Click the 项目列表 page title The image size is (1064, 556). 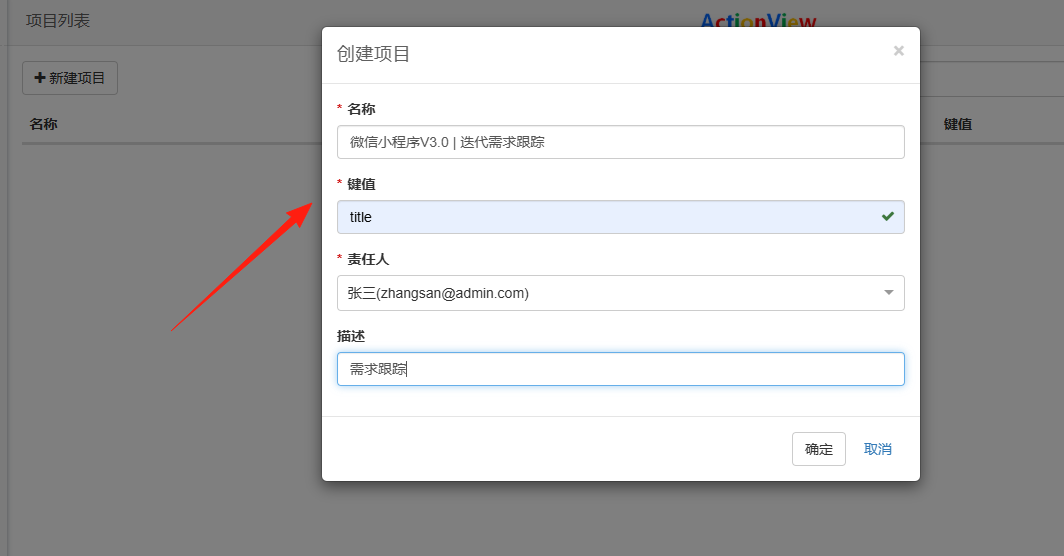(58, 21)
